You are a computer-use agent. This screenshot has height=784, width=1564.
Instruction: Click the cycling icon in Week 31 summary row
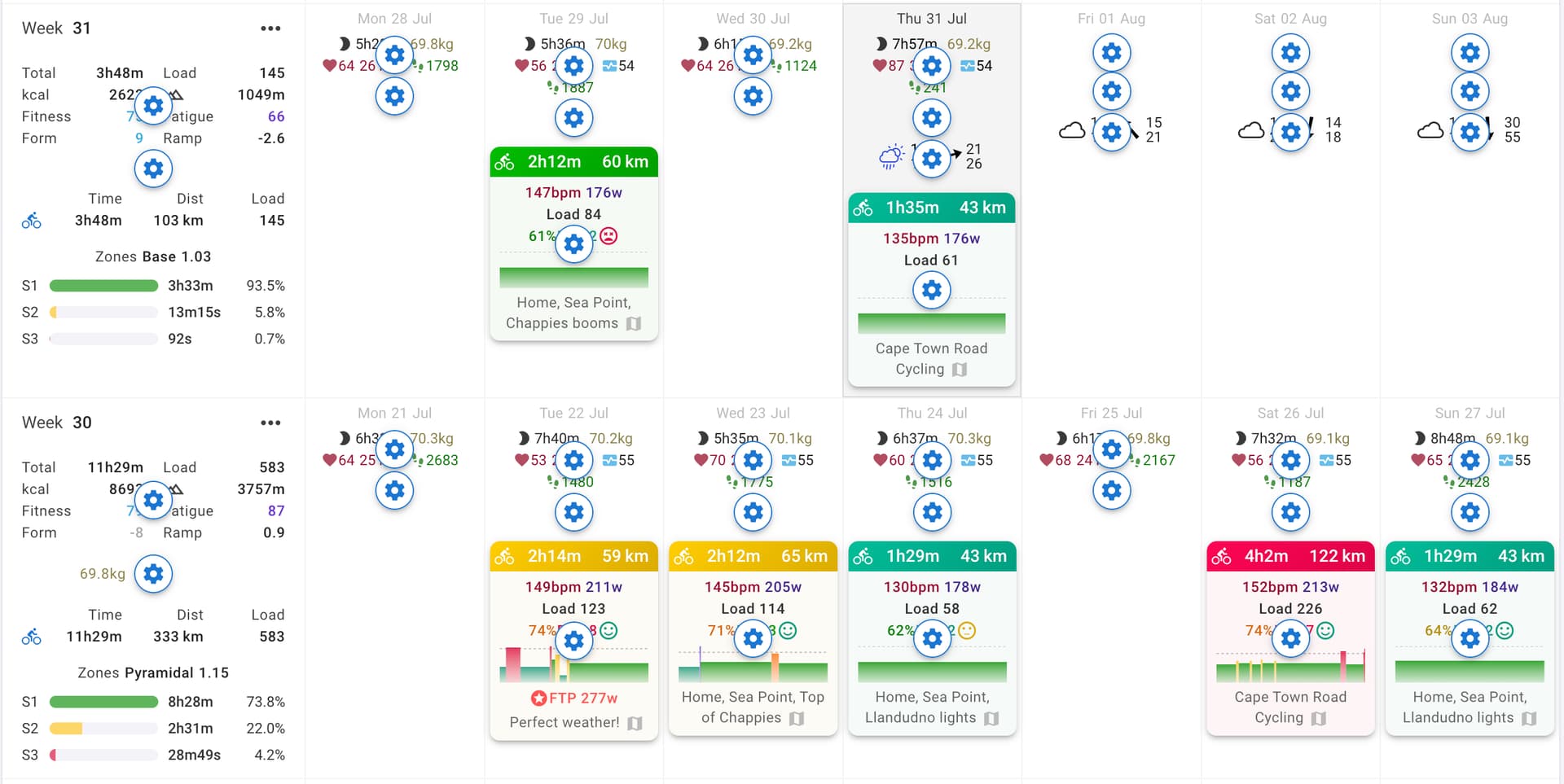point(32,221)
